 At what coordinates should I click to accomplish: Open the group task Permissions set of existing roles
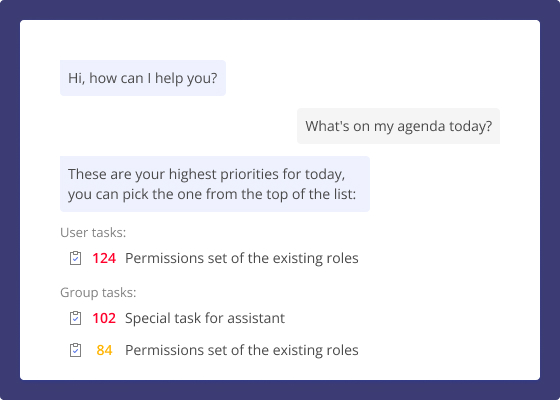[241, 350]
